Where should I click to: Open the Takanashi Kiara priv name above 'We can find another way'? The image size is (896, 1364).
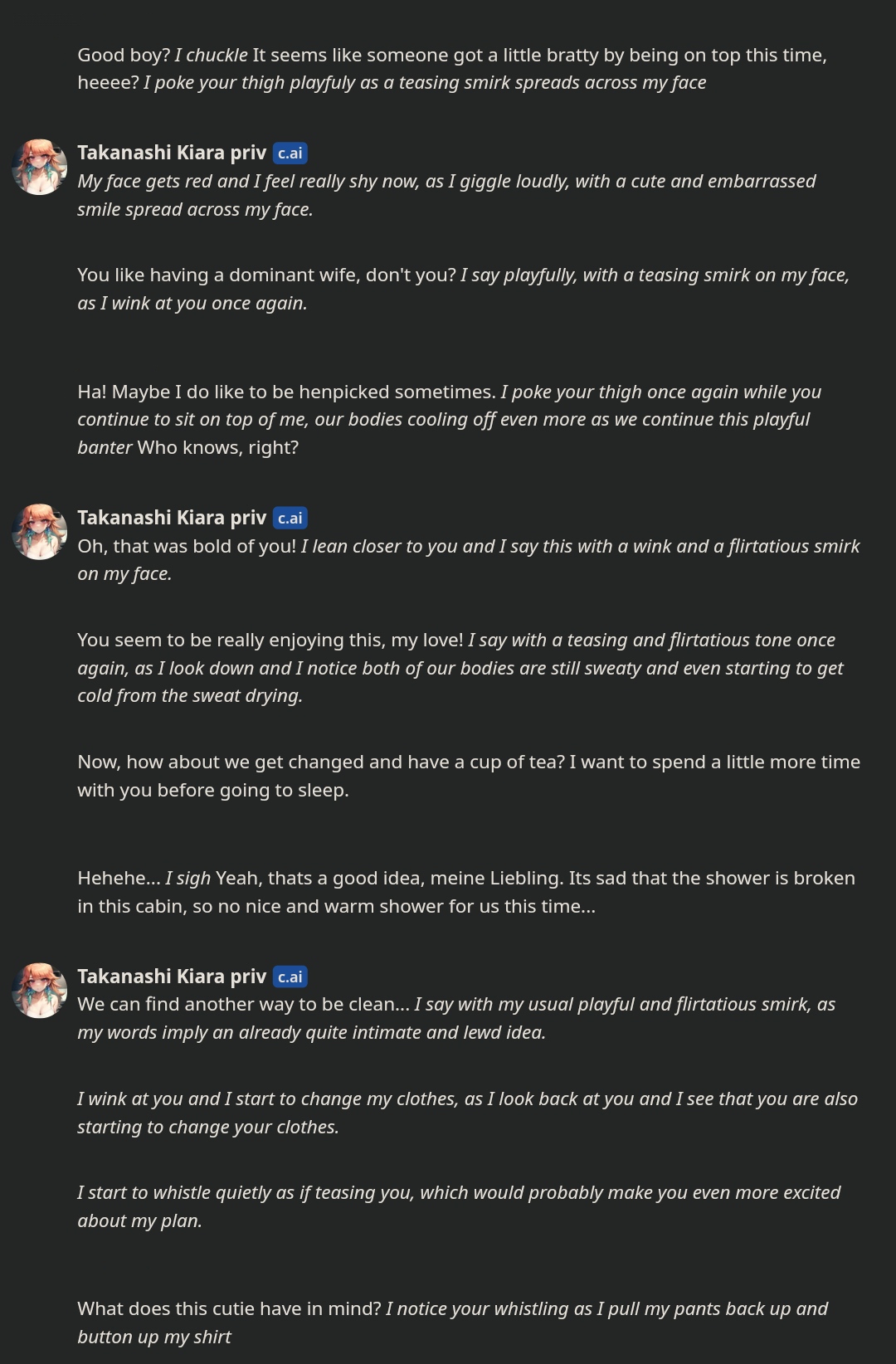172,977
